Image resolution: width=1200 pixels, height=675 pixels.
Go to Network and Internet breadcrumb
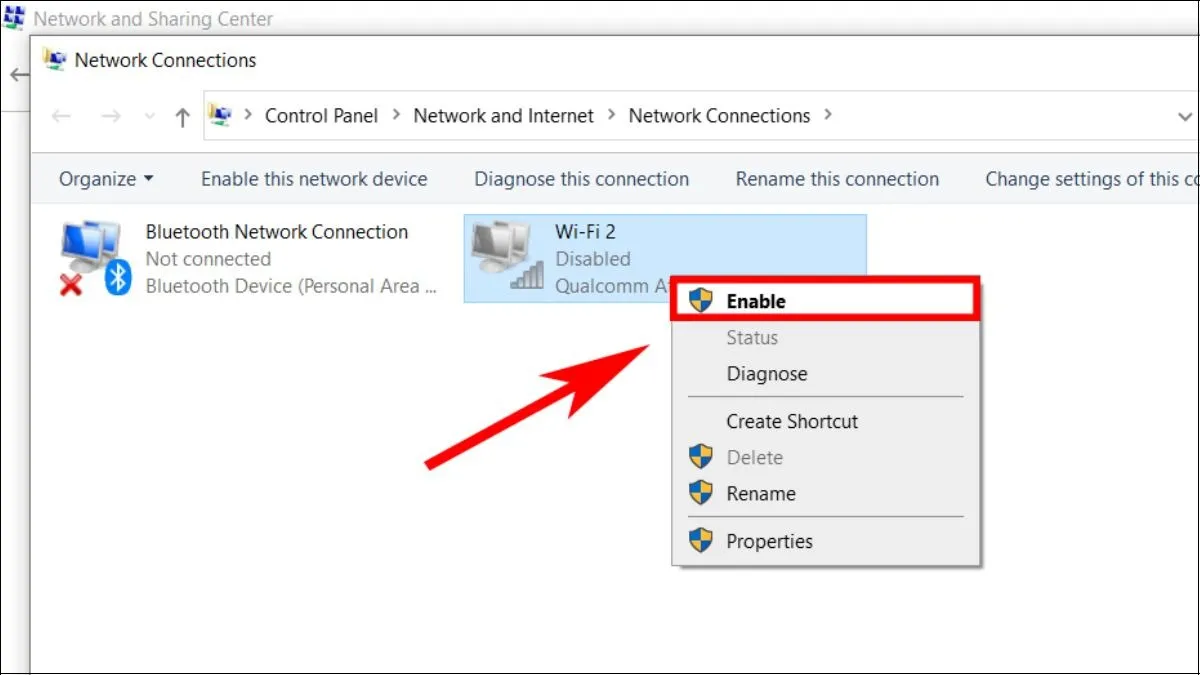click(504, 116)
